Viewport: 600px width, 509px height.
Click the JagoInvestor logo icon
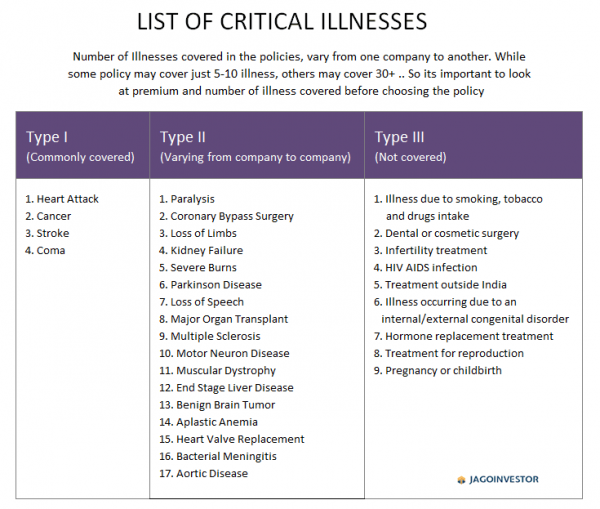(x=461, y=480)
